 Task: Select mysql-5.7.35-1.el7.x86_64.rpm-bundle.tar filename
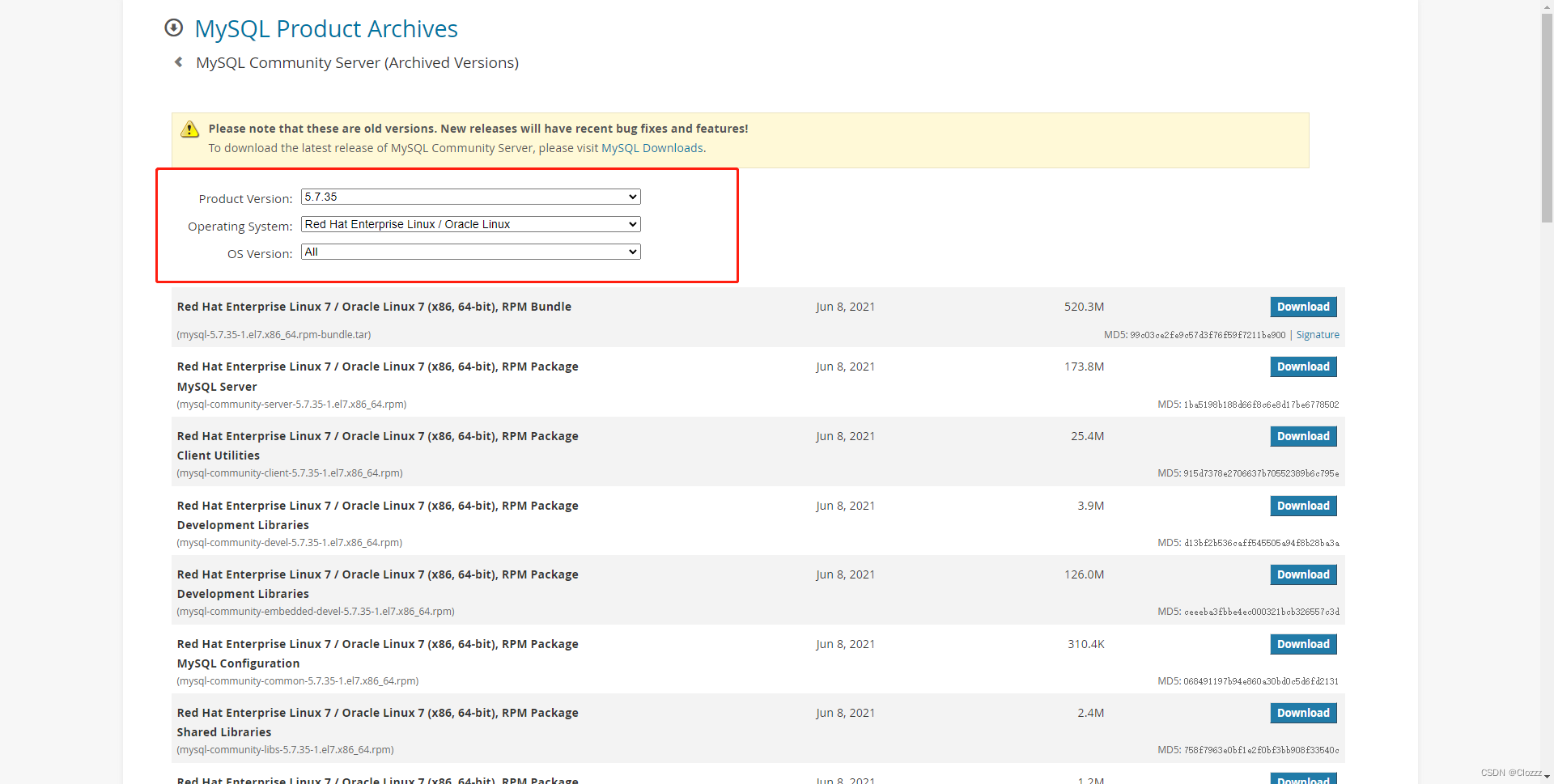(274, 335)
